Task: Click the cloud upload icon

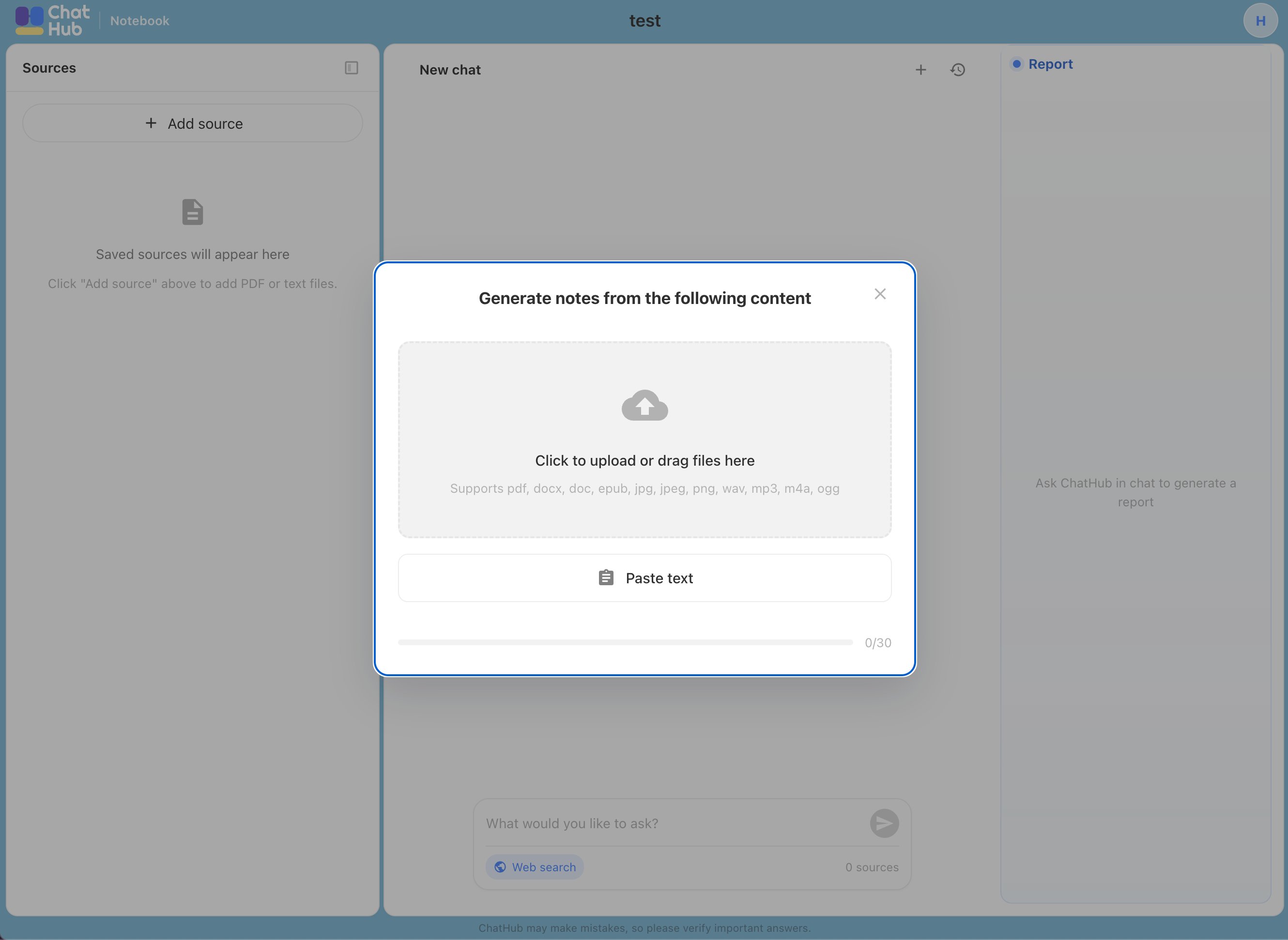Action: point(645,405)
